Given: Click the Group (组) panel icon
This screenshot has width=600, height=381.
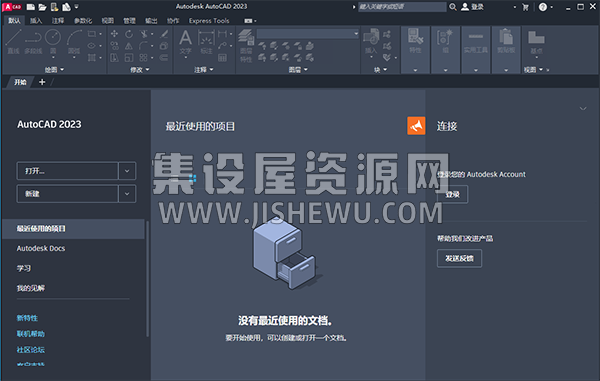Looking at the screenshot, I should 445,42.
